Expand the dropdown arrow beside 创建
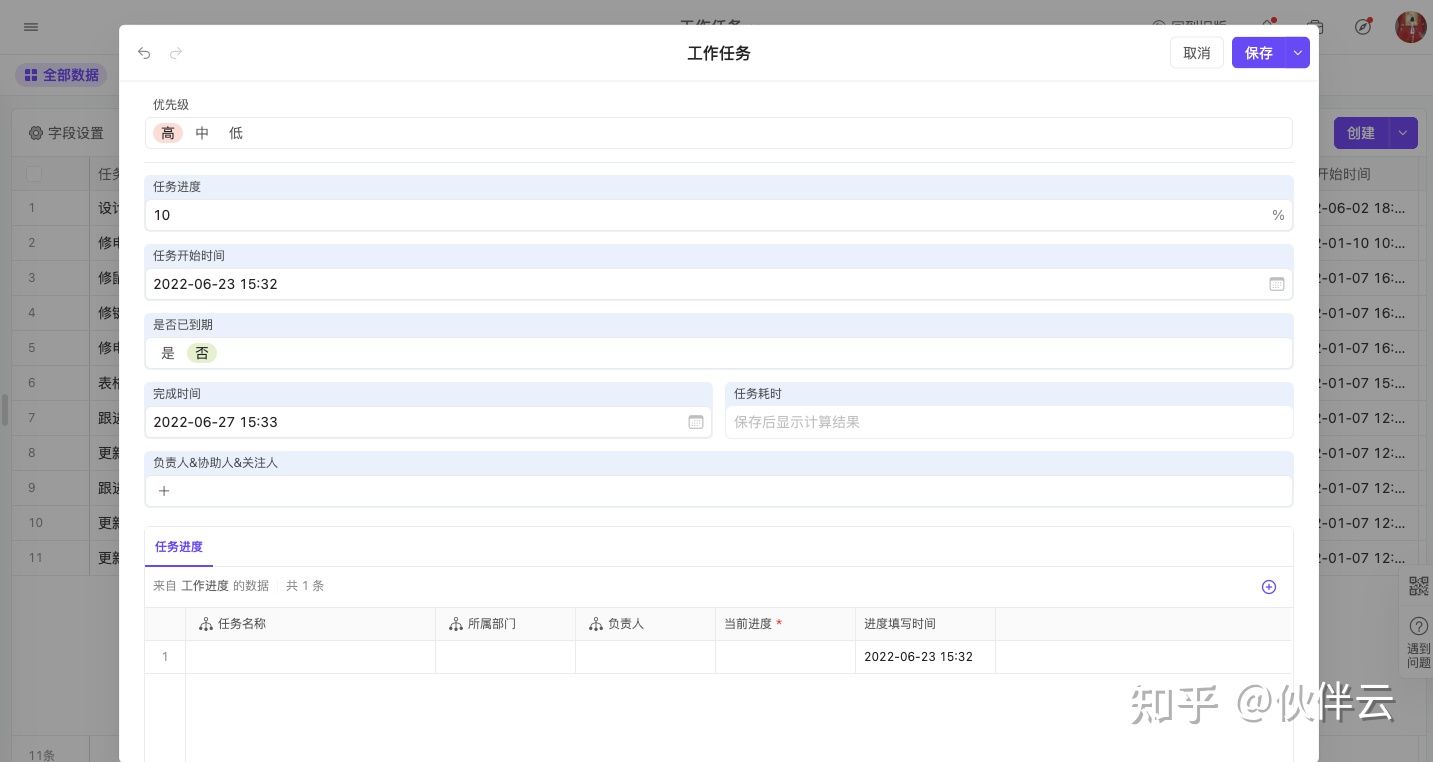The height and width of the screenshot is (762, 1433). 1403,133
